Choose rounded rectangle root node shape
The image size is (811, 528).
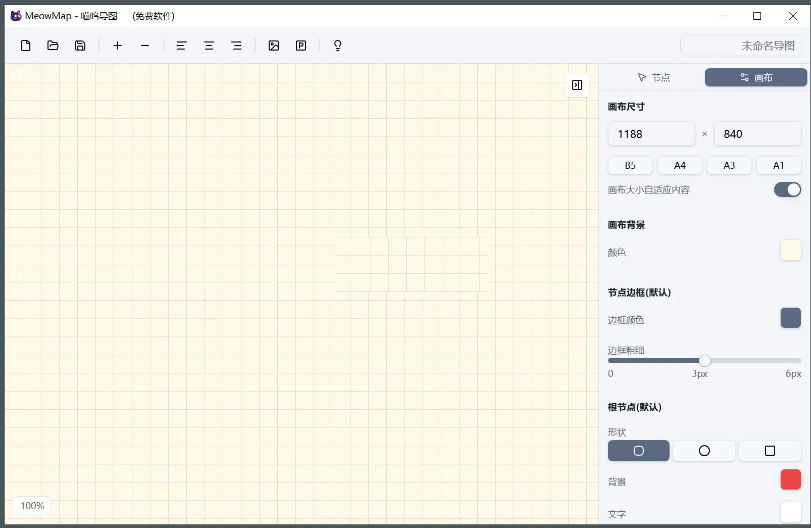(x=639, y=451)
